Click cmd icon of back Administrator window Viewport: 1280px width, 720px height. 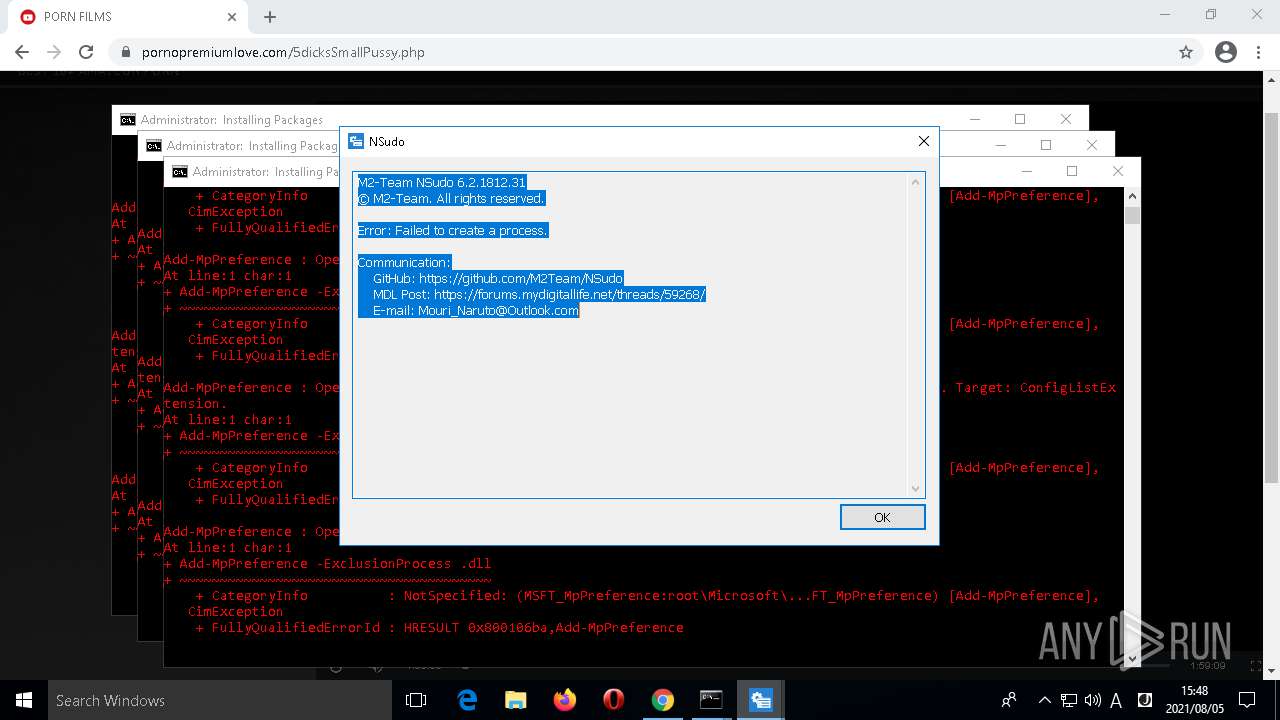click(x=128, y=119)
